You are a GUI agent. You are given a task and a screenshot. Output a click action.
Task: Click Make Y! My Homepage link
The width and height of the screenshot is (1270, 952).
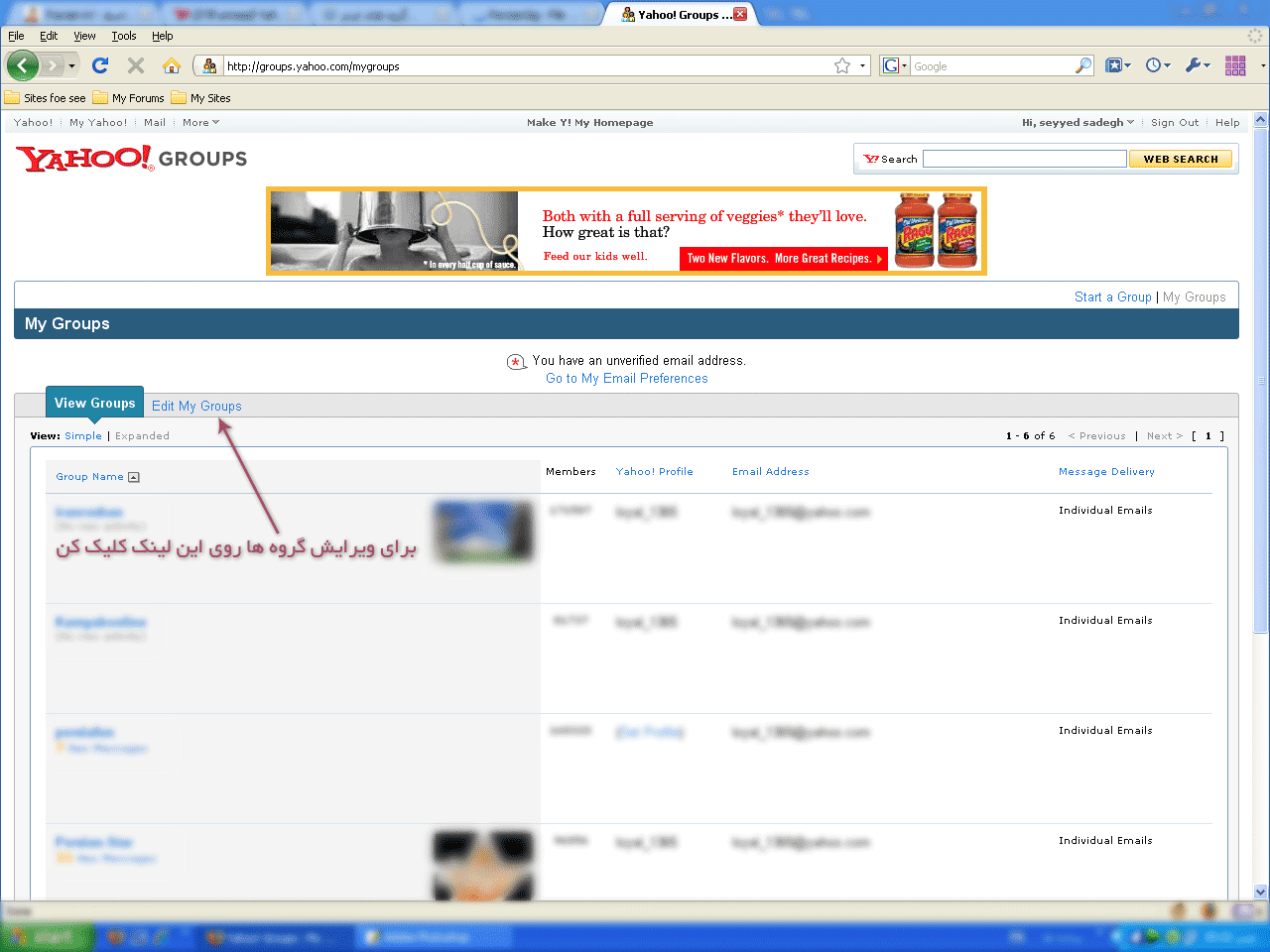[x=590, y=123]
